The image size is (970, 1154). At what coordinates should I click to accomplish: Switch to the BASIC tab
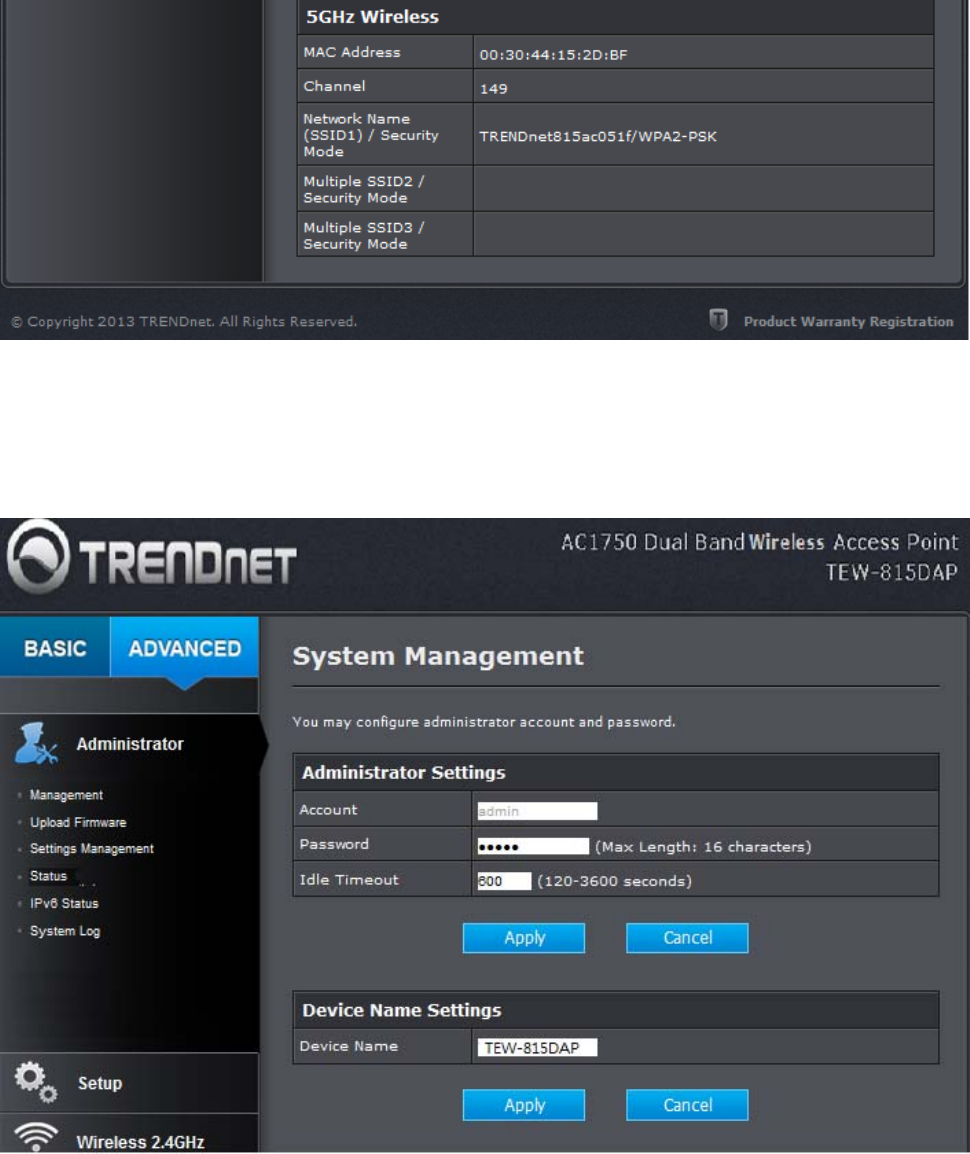coord(55,648)
